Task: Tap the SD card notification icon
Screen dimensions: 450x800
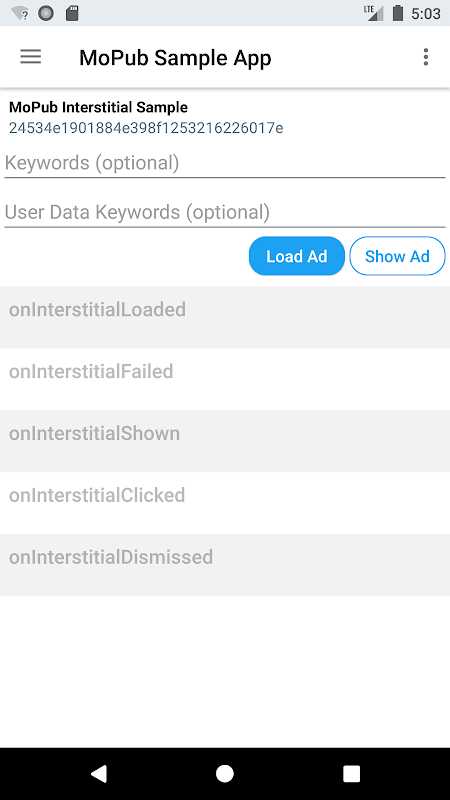Action: (72, 14)
